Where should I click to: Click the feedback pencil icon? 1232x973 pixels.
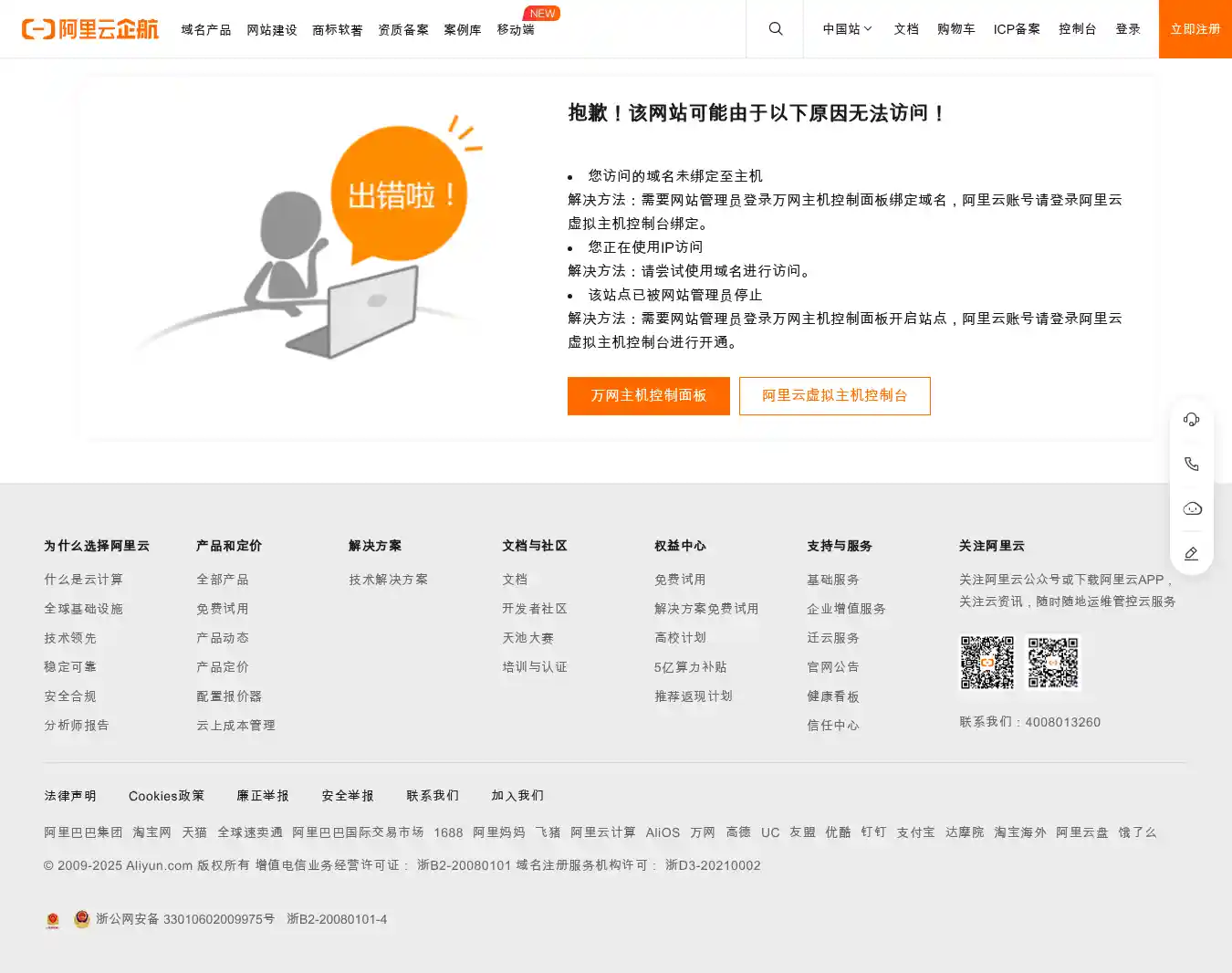(1192, 554)
